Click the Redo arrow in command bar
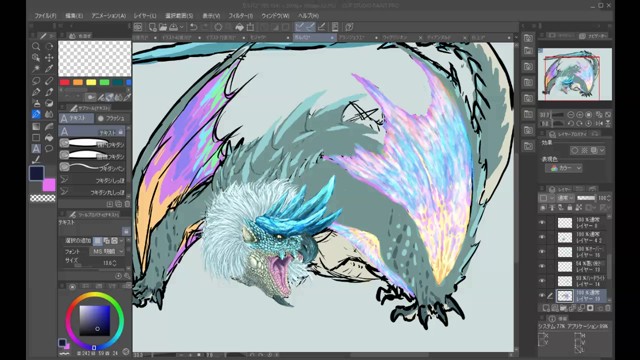Screen dimensions: 640x360 [204, 27]
